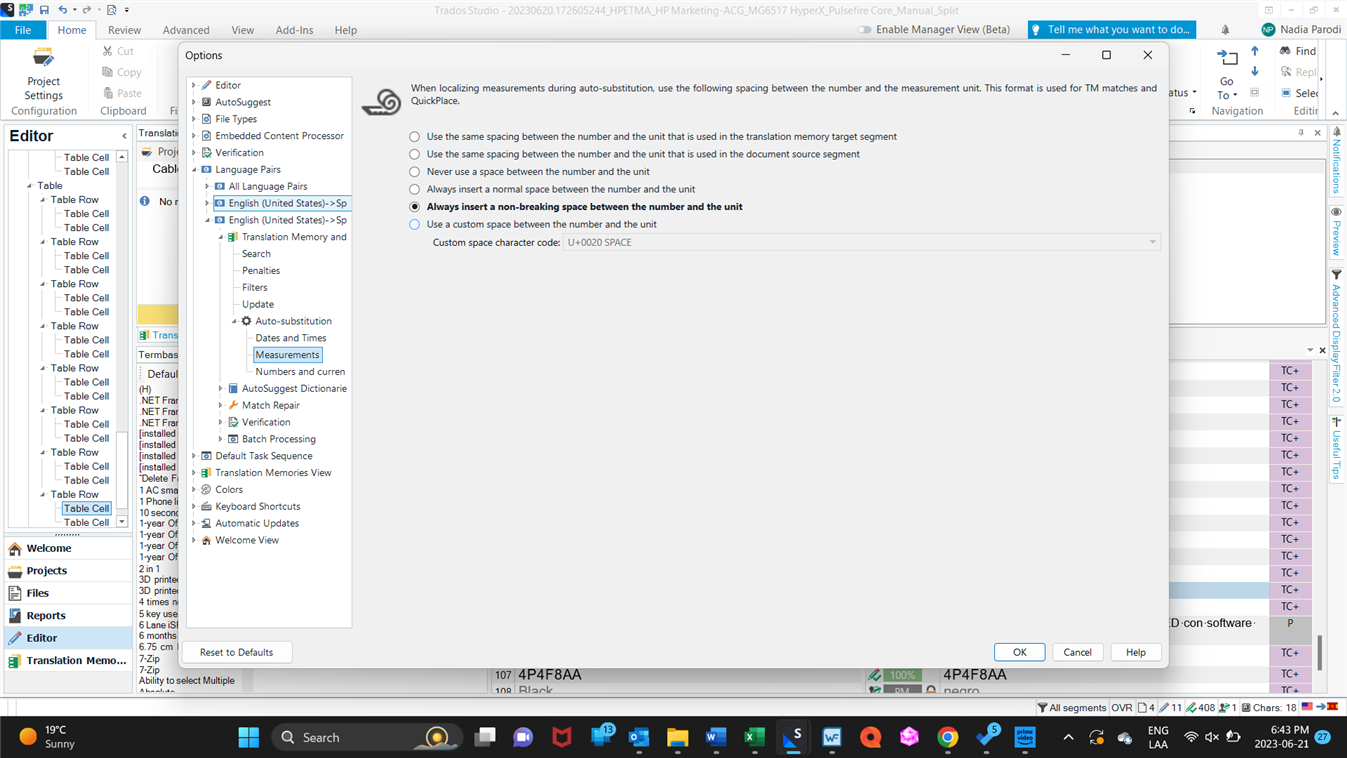
Task: Expand the Editor node in Options tree
Action: [195, 85]
